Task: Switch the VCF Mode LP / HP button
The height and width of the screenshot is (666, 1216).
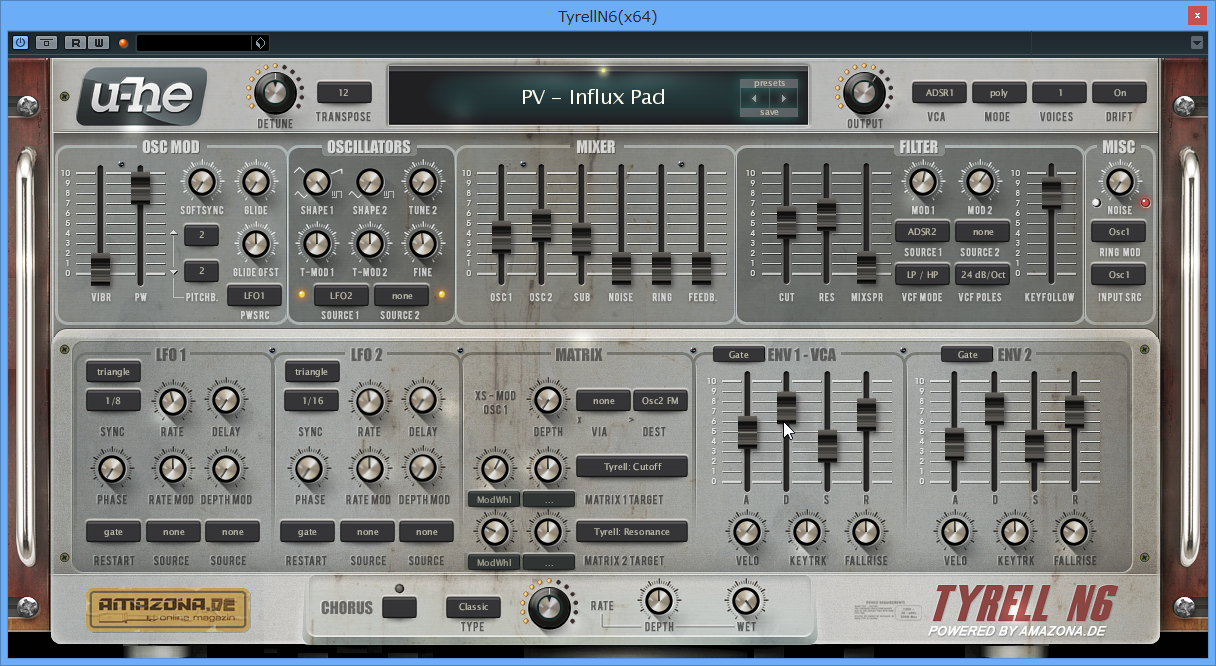Action: 922,274
